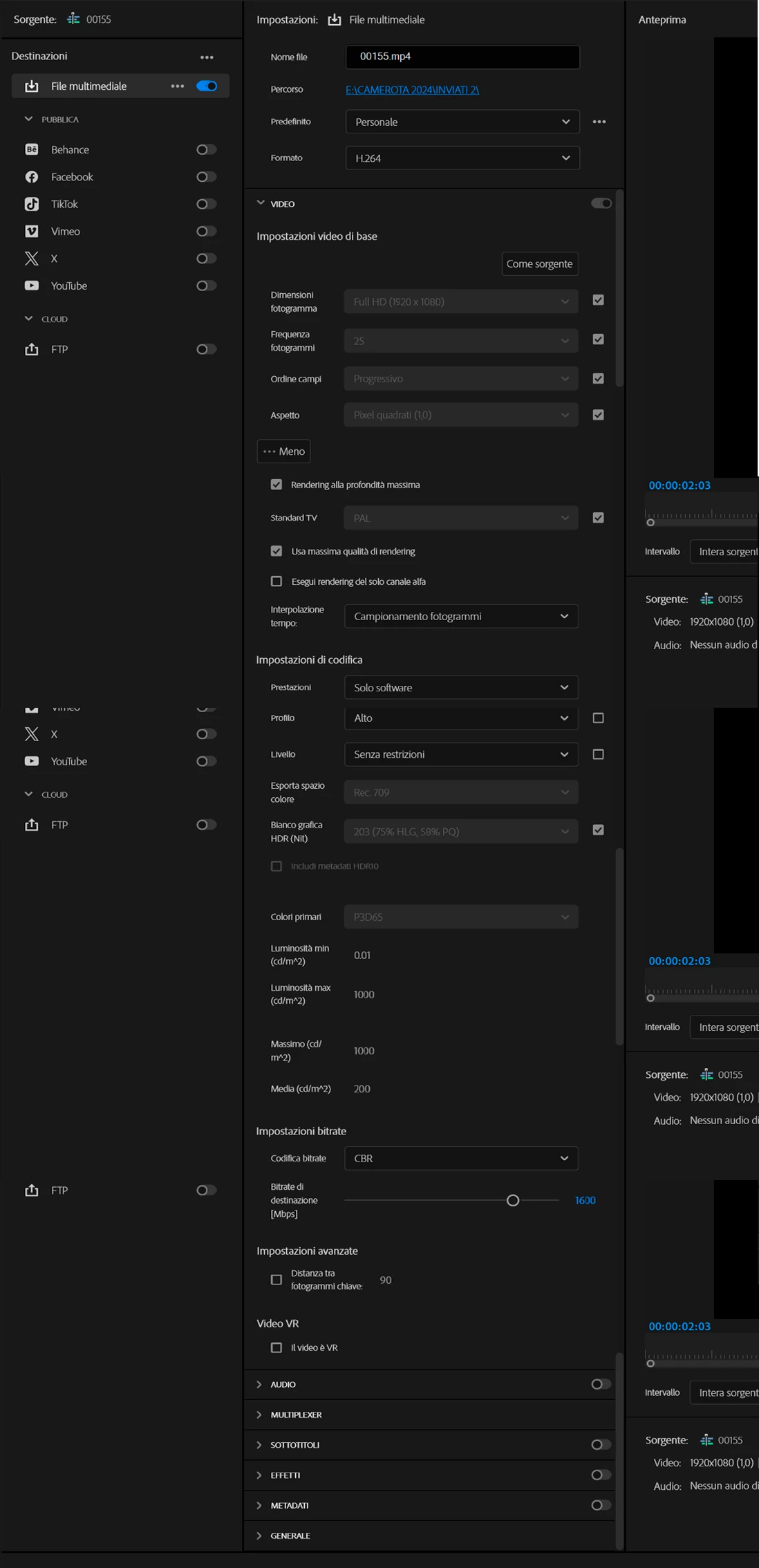This screenshot has width=759, height=1568.
Task: Click the Meno button to show fewer settings
Action: click(284, 451)
